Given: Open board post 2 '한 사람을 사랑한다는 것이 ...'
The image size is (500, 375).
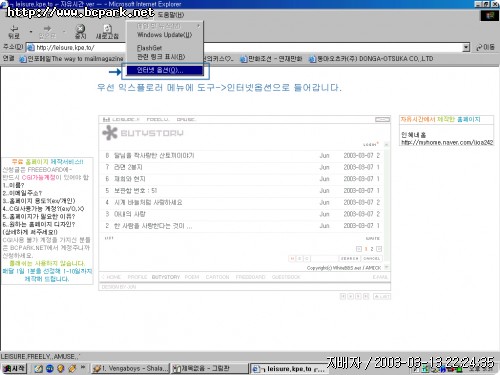Looking at the screenshot, I should tap(153, 226).
